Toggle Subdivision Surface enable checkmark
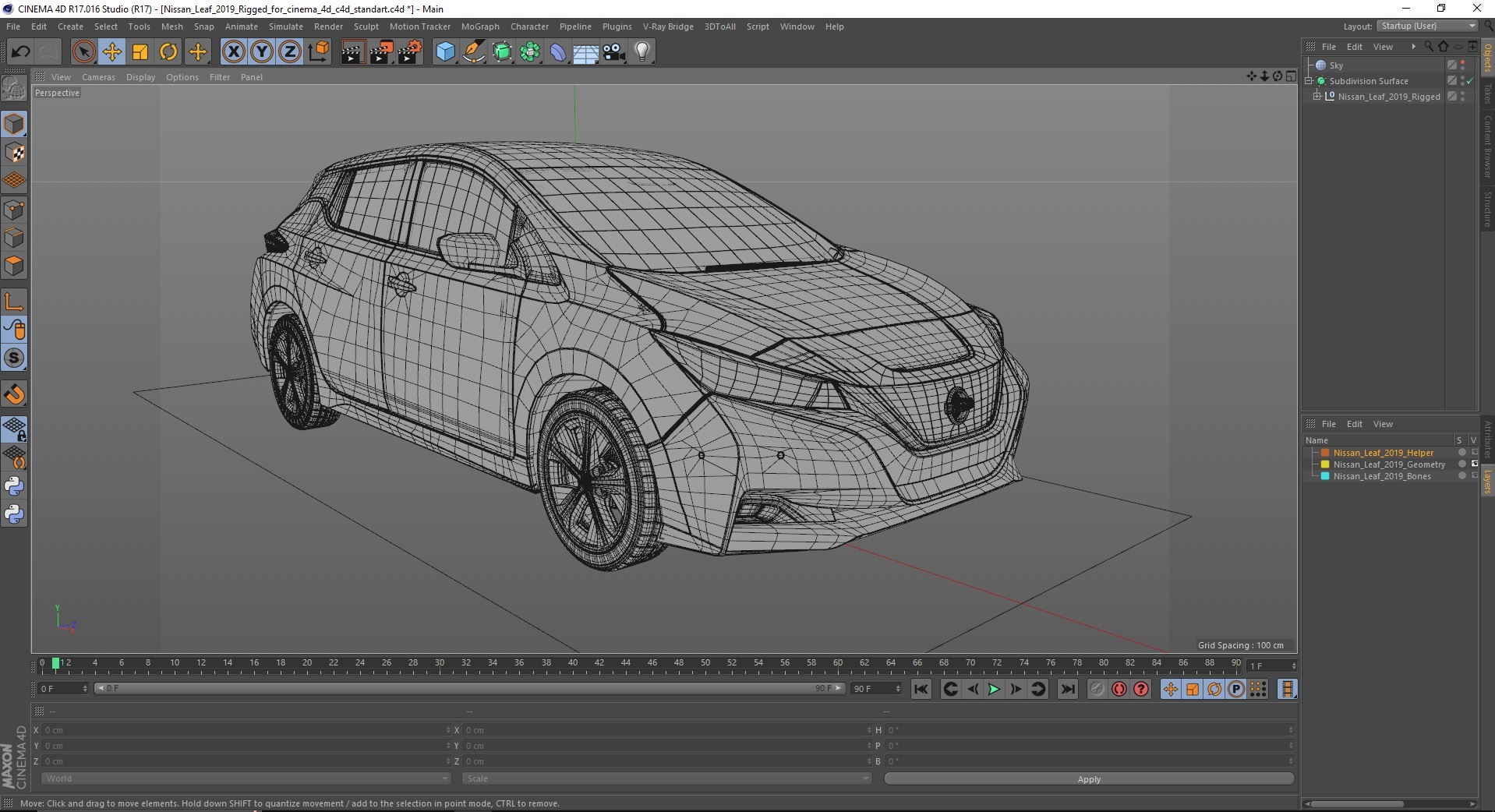The width and height of the screenshot is (1495, 812). click(x=1470, y=81)
